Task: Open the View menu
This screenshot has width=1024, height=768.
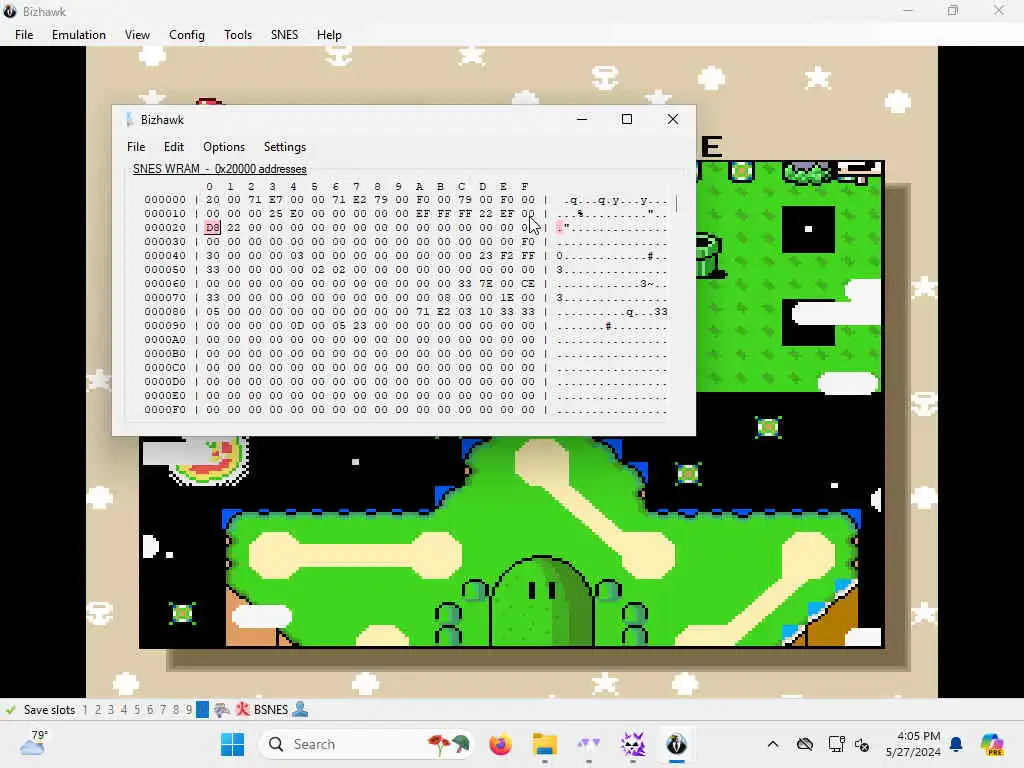Action: click(x=137, y=35)
